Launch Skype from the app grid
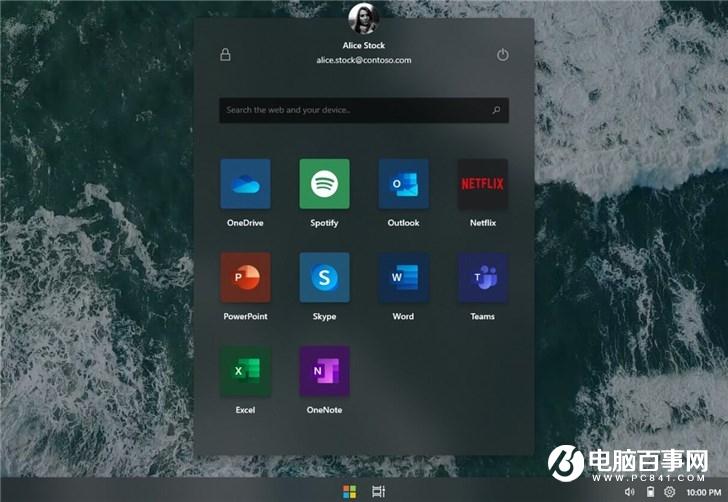The height and width of the screenshot is (502, 728). point(325,277)
